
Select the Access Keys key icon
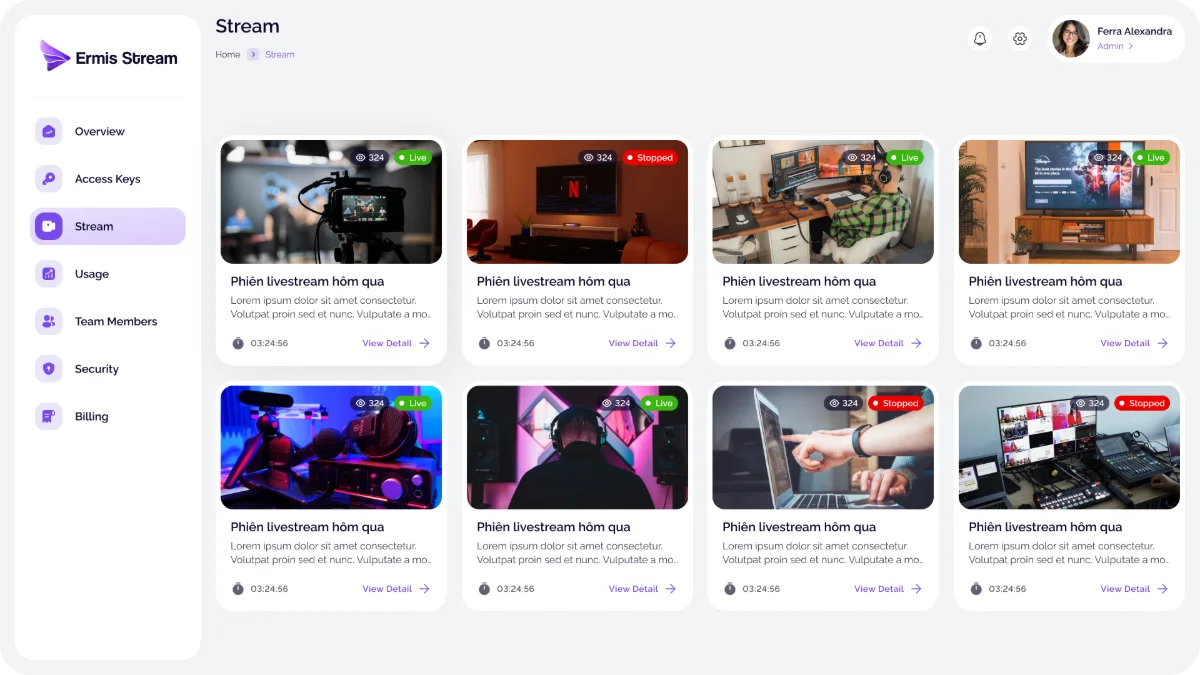pos(48,178)
